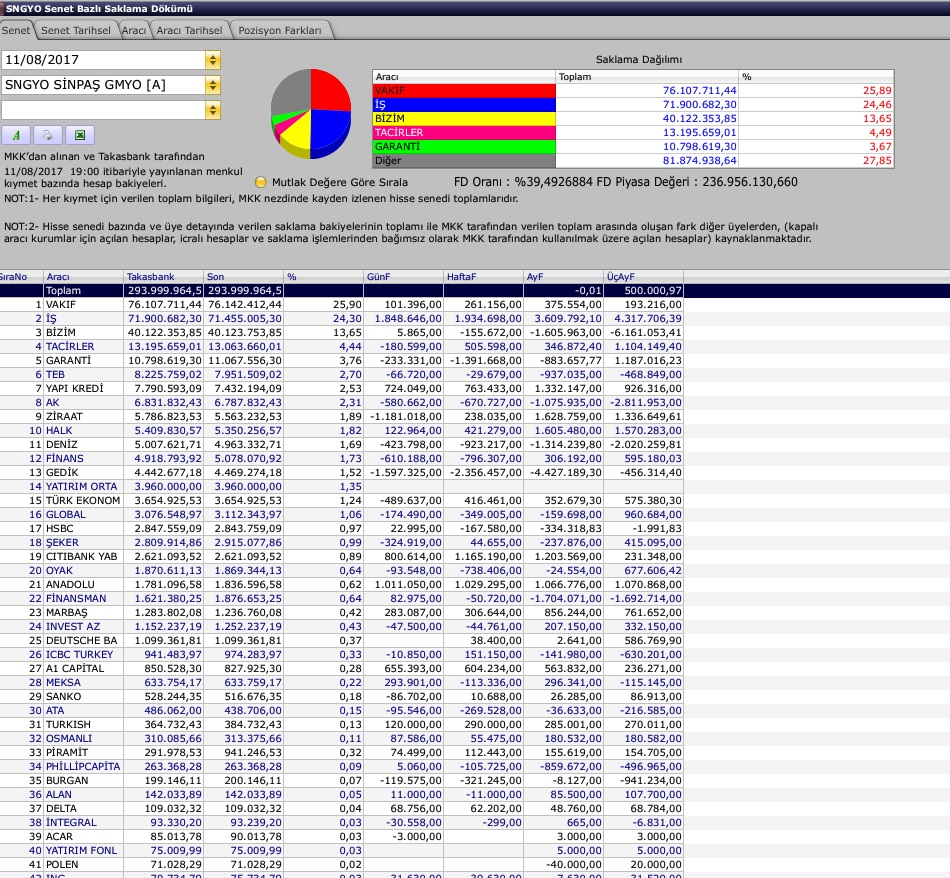The image size is (950, 878).
Task: Open the Aracı tab
Action: click(133, 30)
